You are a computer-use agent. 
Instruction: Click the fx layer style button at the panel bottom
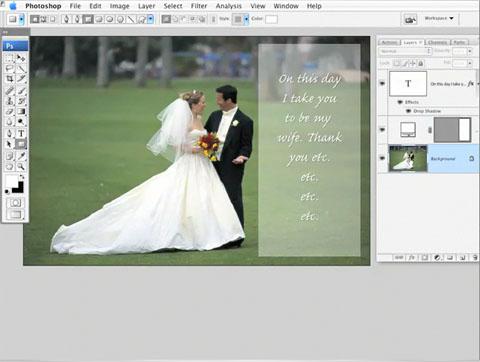click(412, 257)
